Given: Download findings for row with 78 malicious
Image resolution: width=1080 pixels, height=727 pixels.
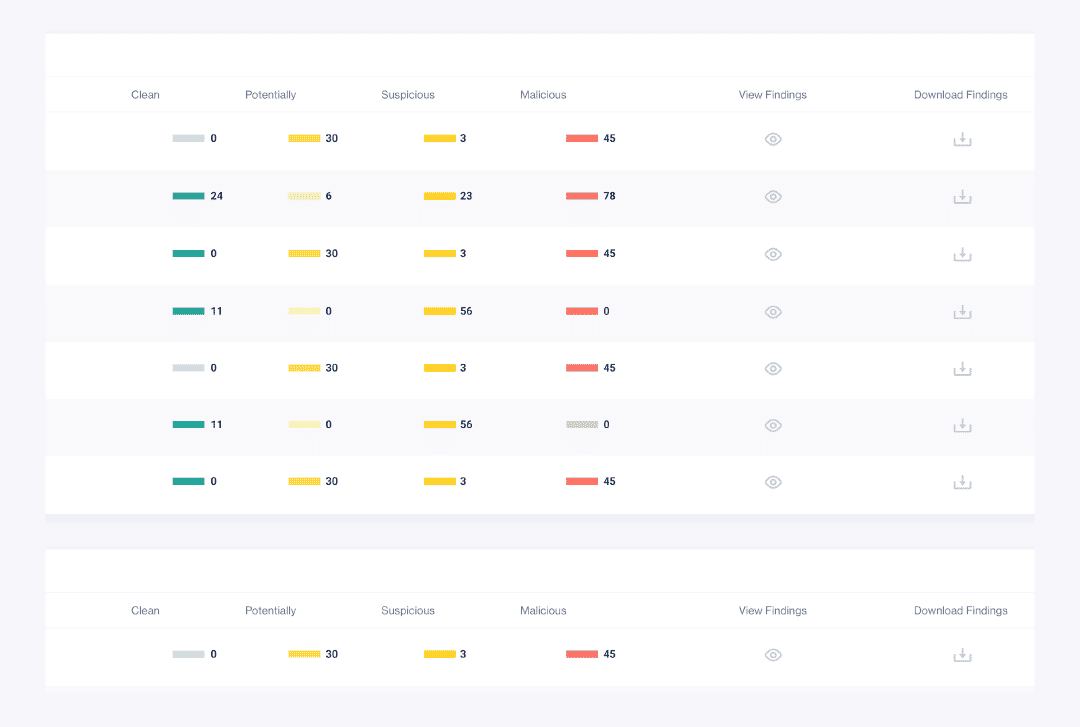Looking at the screenshot, I should pos(962,197).
